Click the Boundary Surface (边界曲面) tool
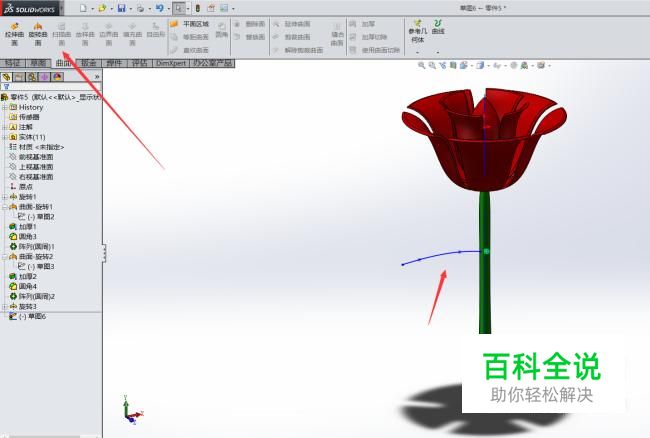The image size is (650, 438). point(109,34)
